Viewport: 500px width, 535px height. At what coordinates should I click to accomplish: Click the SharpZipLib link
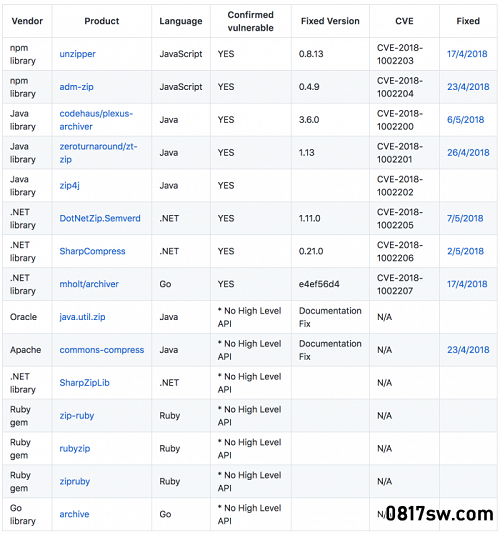(84, 382)
